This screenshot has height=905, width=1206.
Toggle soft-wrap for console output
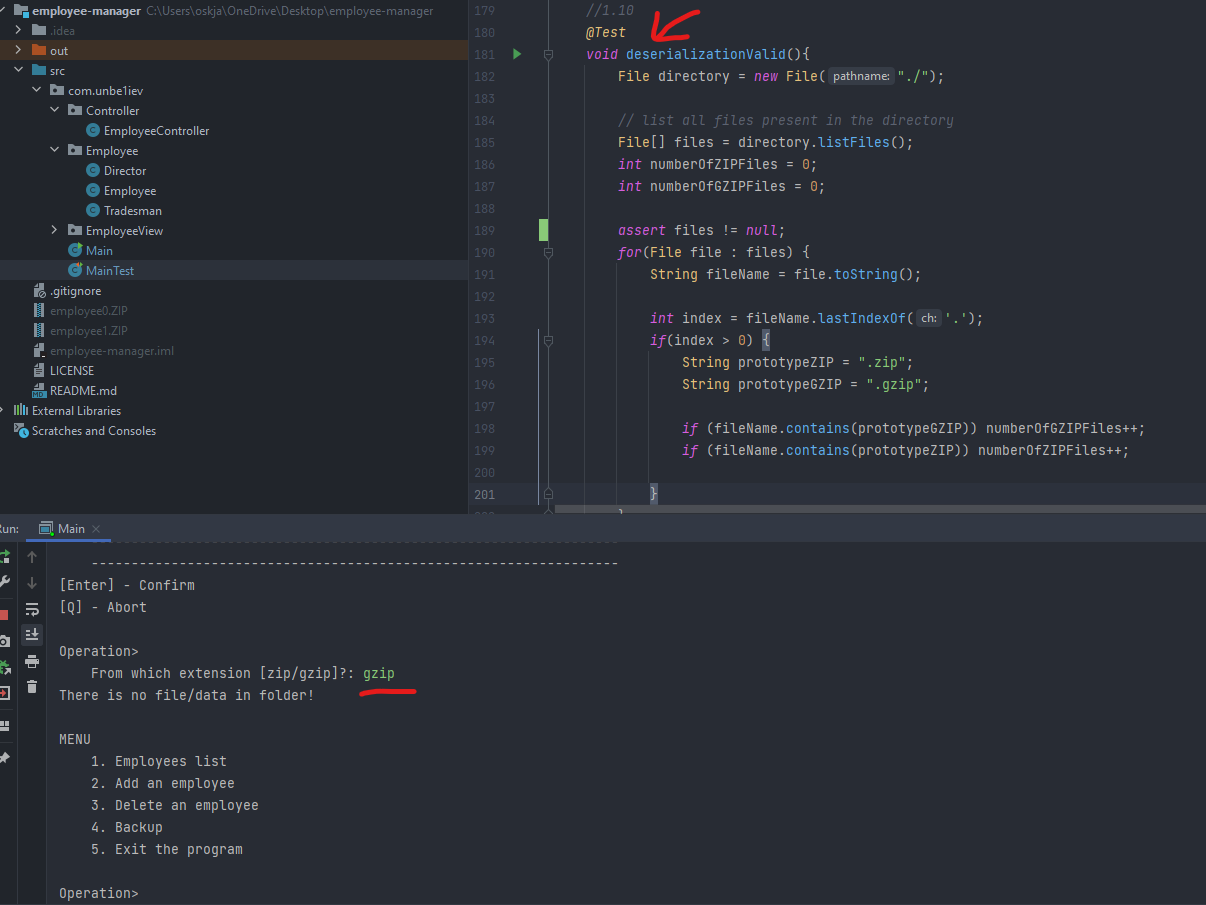pos(32,608)
